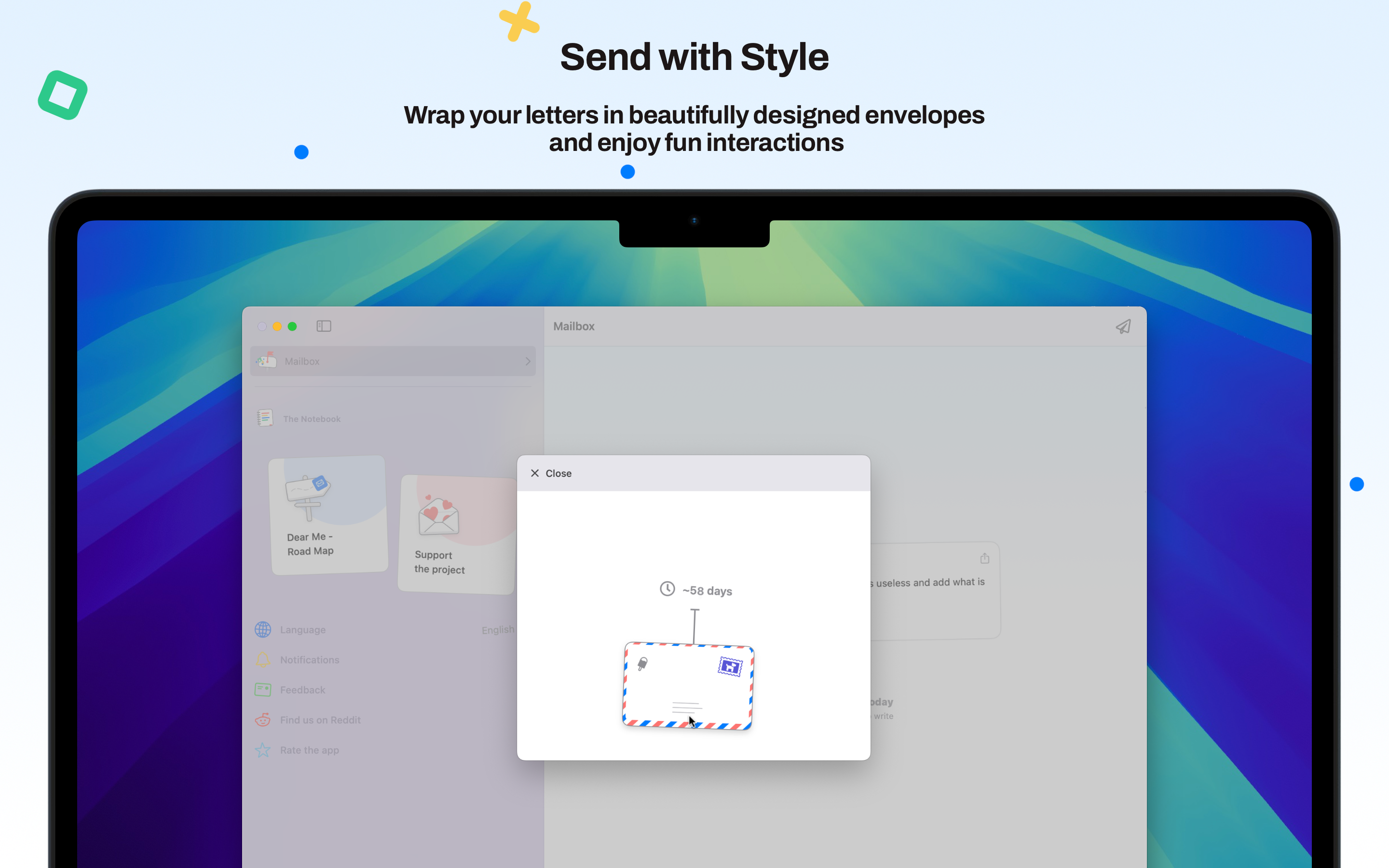Open the Dear Me - Road Map card
1389x868 pixels.
pyautogui.click(x=329, y=515)
